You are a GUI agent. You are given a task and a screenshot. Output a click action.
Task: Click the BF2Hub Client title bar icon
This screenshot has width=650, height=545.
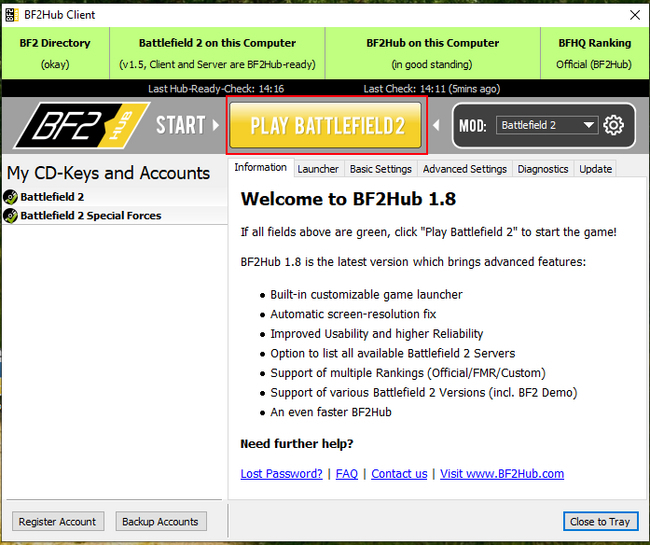pyautogui.click(x=11, y=15)
